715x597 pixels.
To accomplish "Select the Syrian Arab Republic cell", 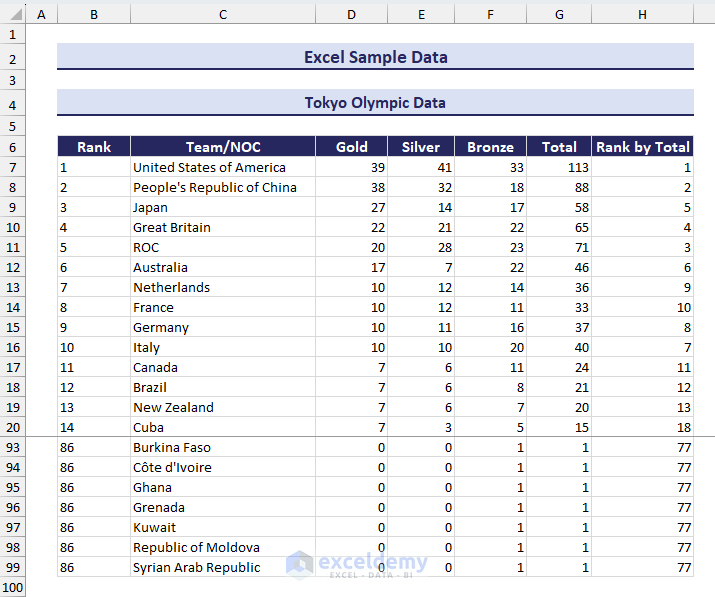I will [x=222, y=567].
